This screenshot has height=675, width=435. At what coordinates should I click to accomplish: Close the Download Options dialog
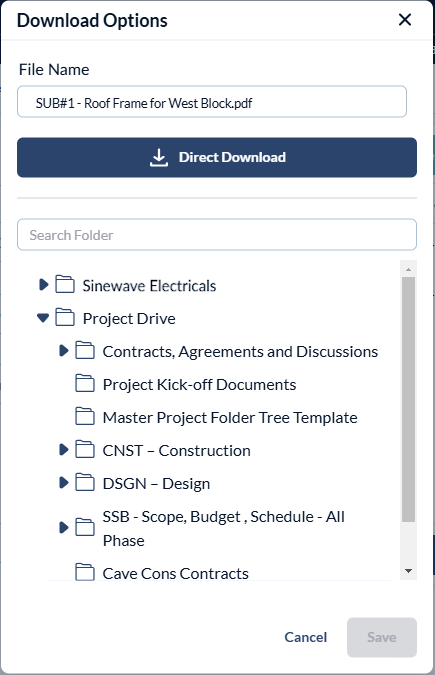[x=405, y=20]
